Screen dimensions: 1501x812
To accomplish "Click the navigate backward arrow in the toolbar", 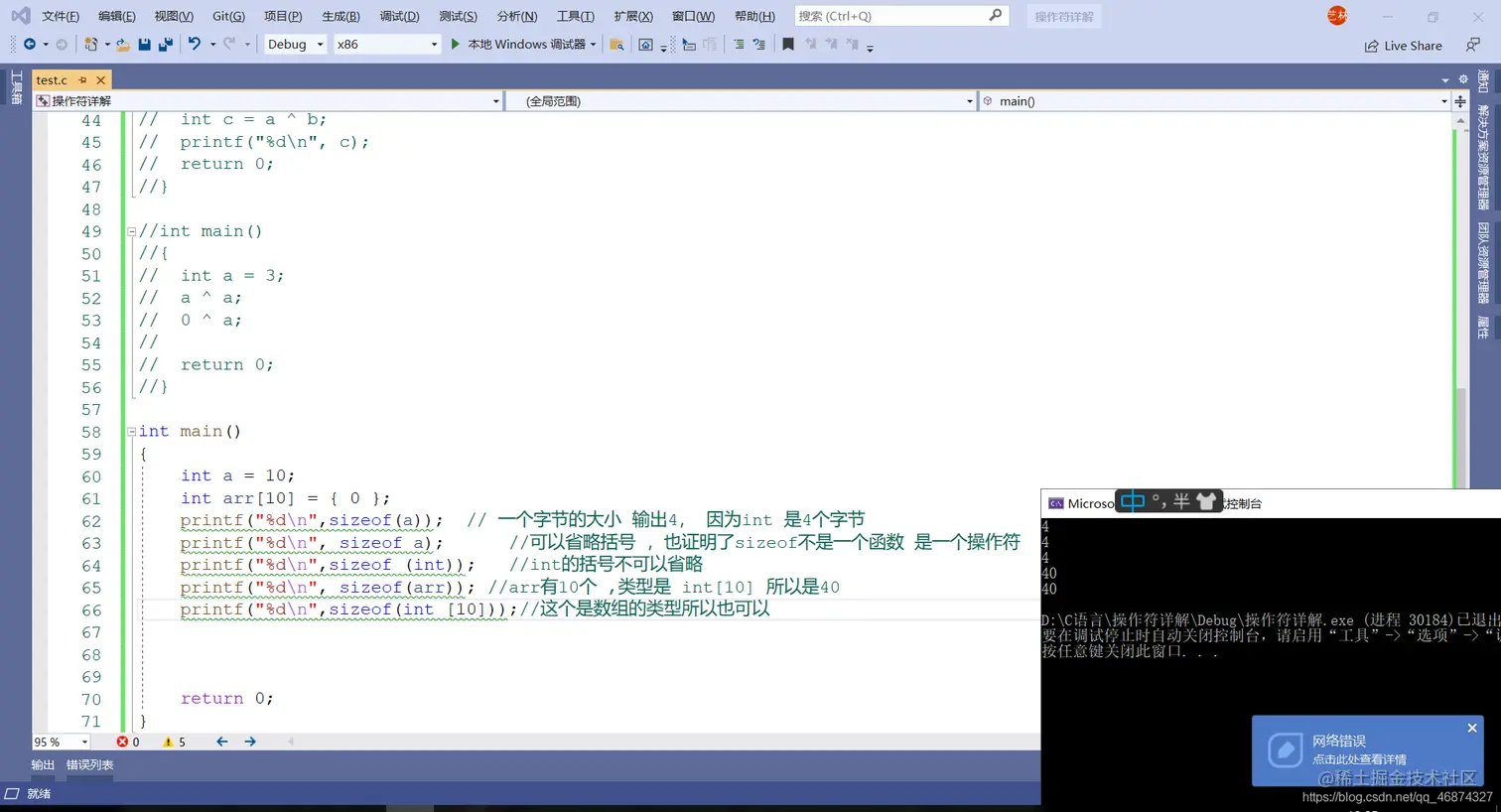I will (x=29, y=45).
